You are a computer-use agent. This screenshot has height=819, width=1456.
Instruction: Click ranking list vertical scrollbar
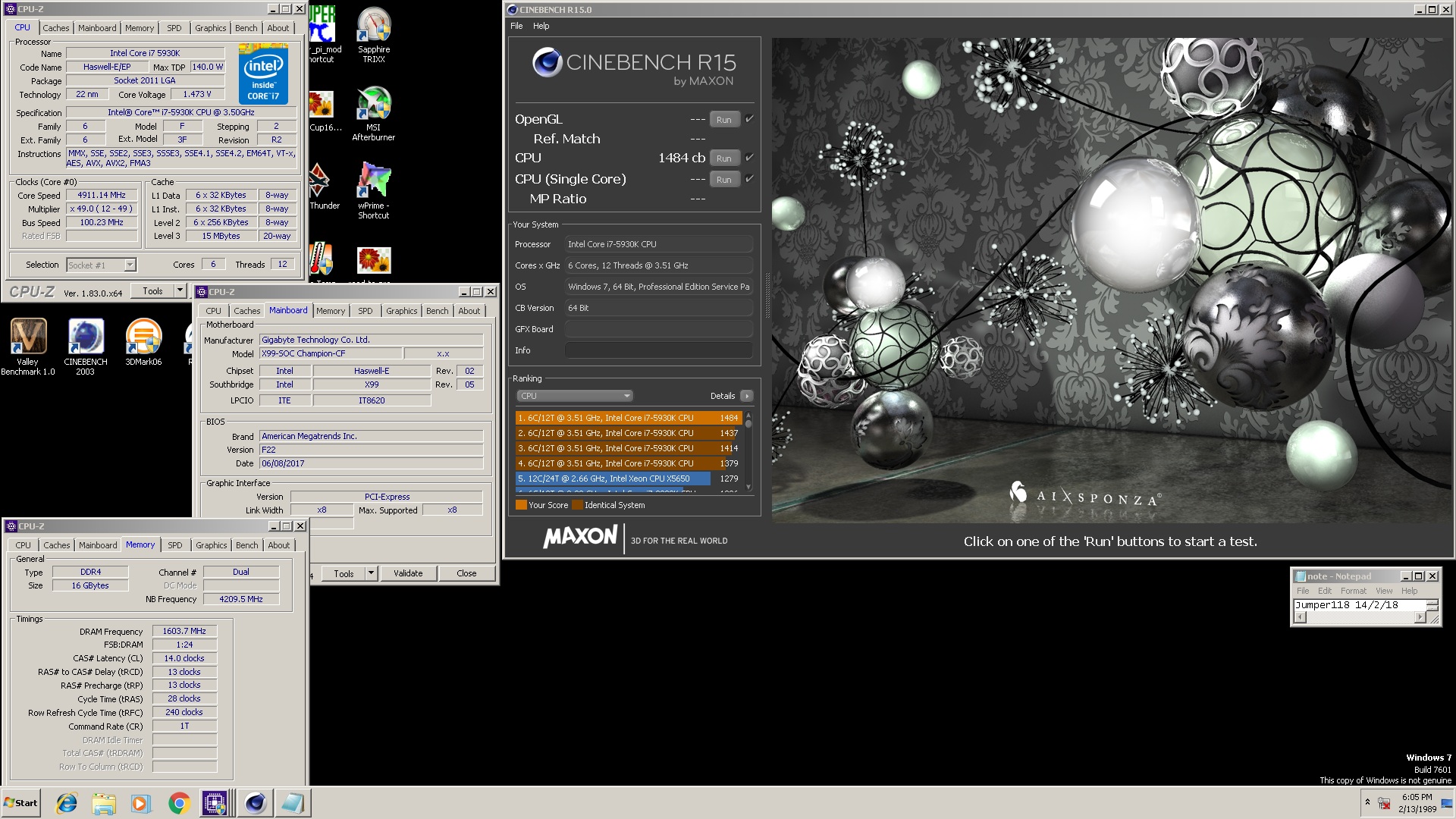(x=748, y=452)
